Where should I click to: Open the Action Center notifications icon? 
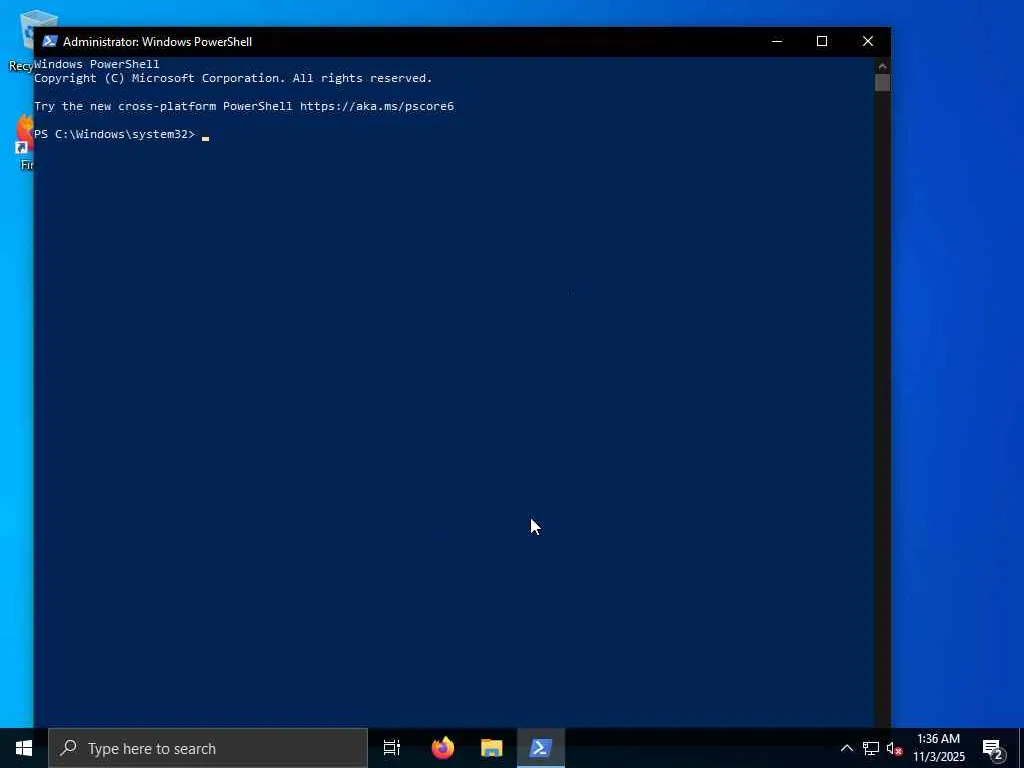[x=993, y=748]
